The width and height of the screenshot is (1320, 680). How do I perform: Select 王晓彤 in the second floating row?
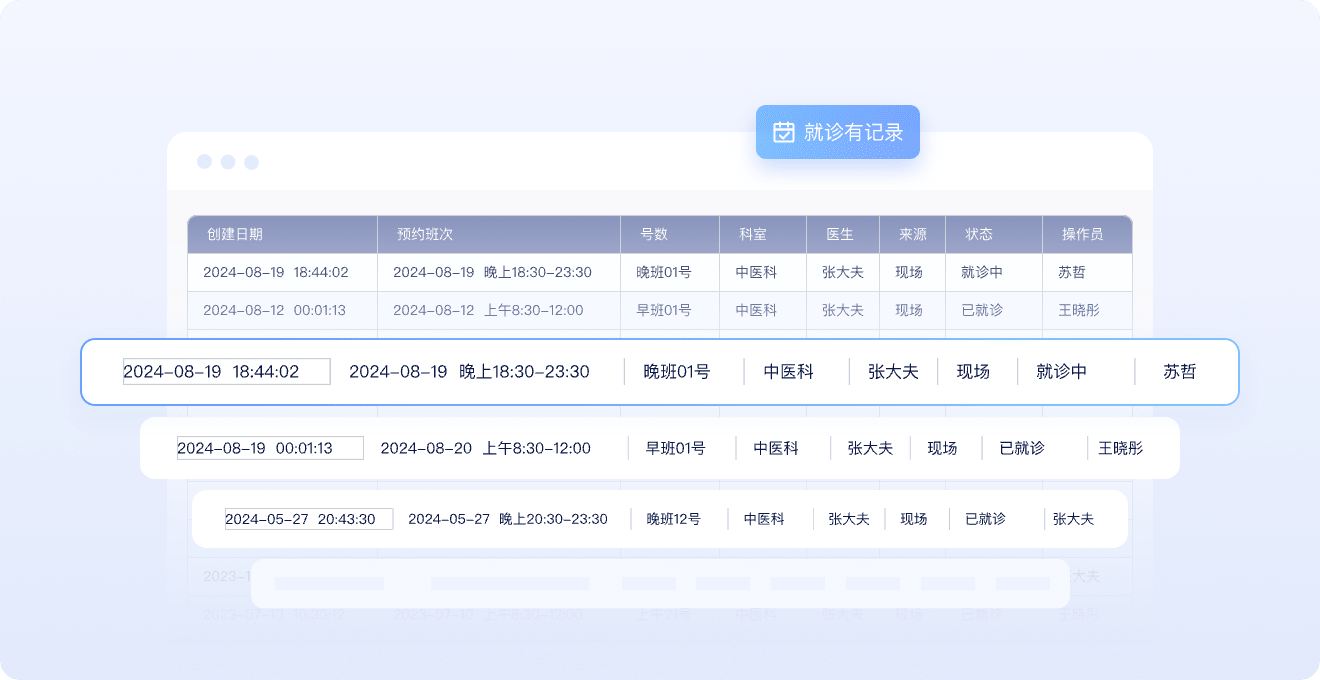coord(1120,448)
